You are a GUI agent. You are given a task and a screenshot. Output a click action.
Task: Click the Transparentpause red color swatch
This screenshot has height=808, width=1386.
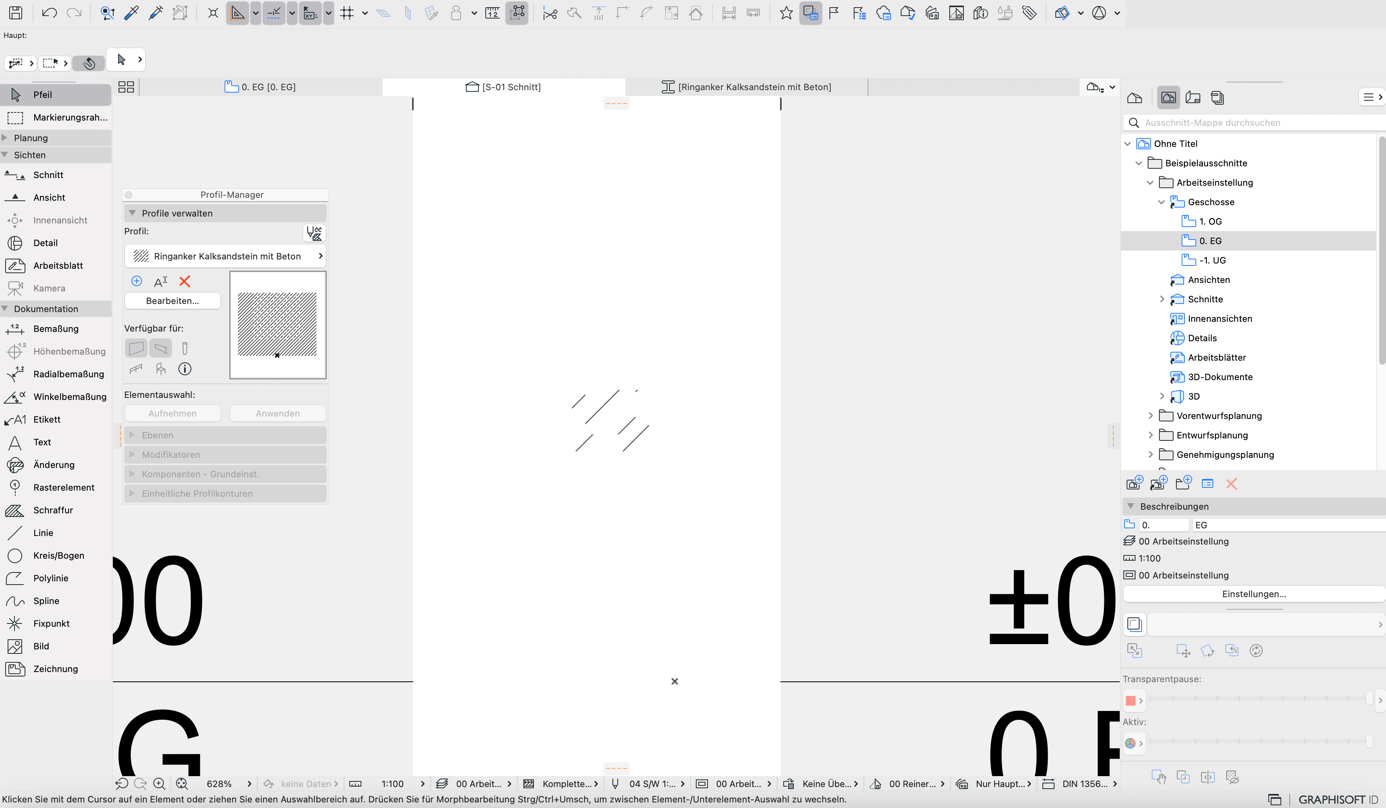point(1131,700)
